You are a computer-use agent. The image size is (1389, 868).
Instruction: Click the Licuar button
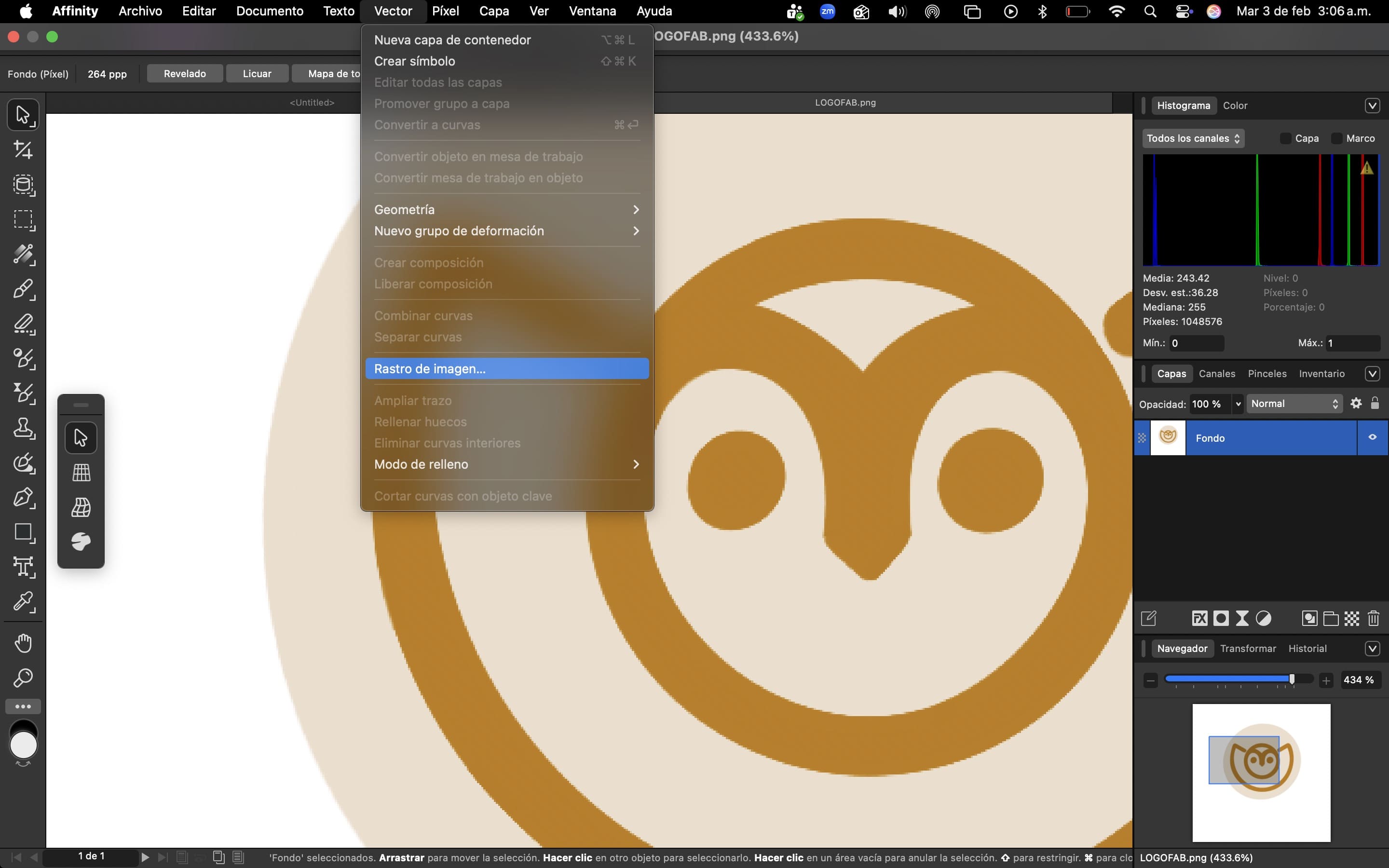pos(257,73)
